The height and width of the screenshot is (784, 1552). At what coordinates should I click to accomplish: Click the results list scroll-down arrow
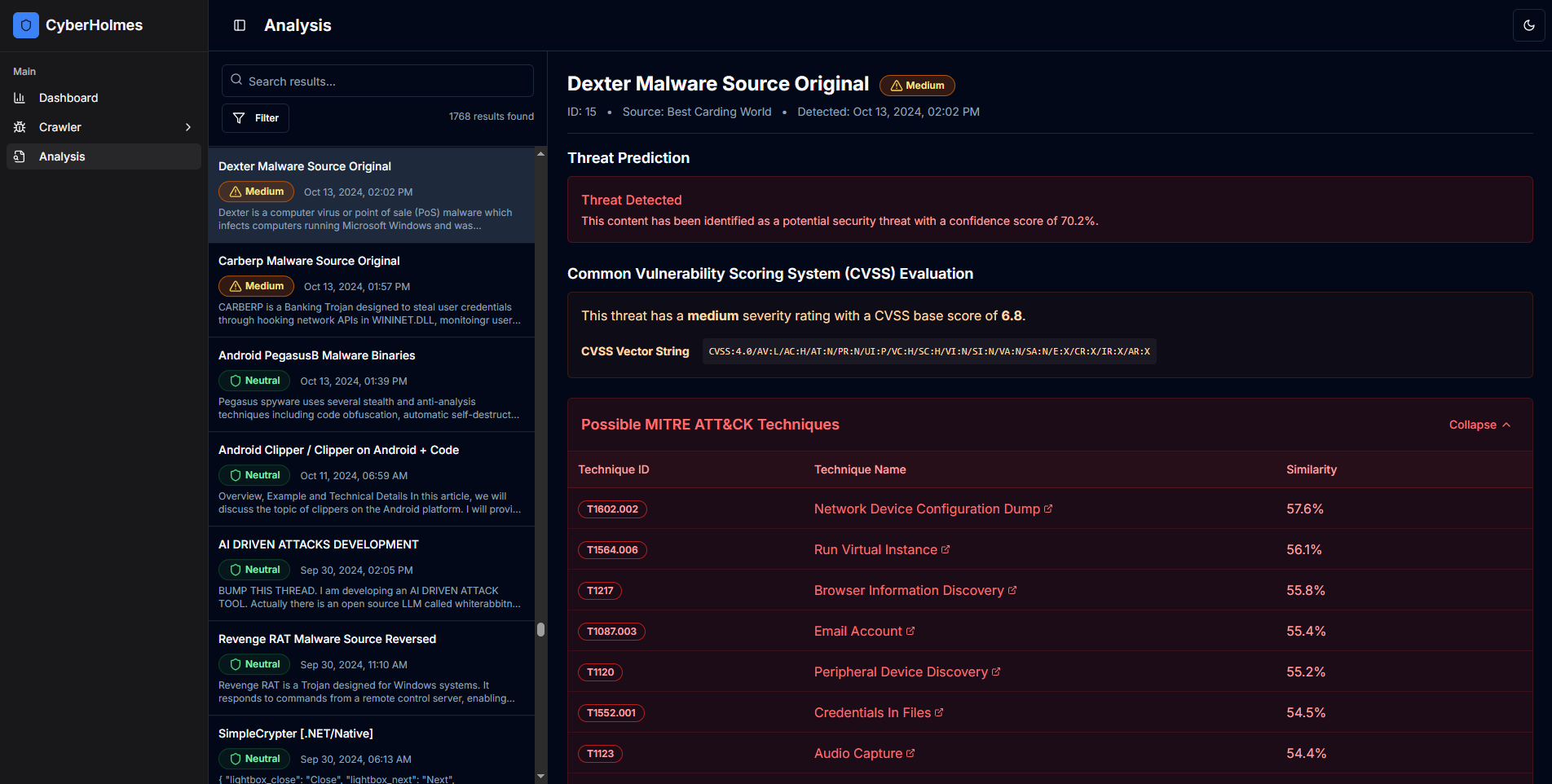540,777
